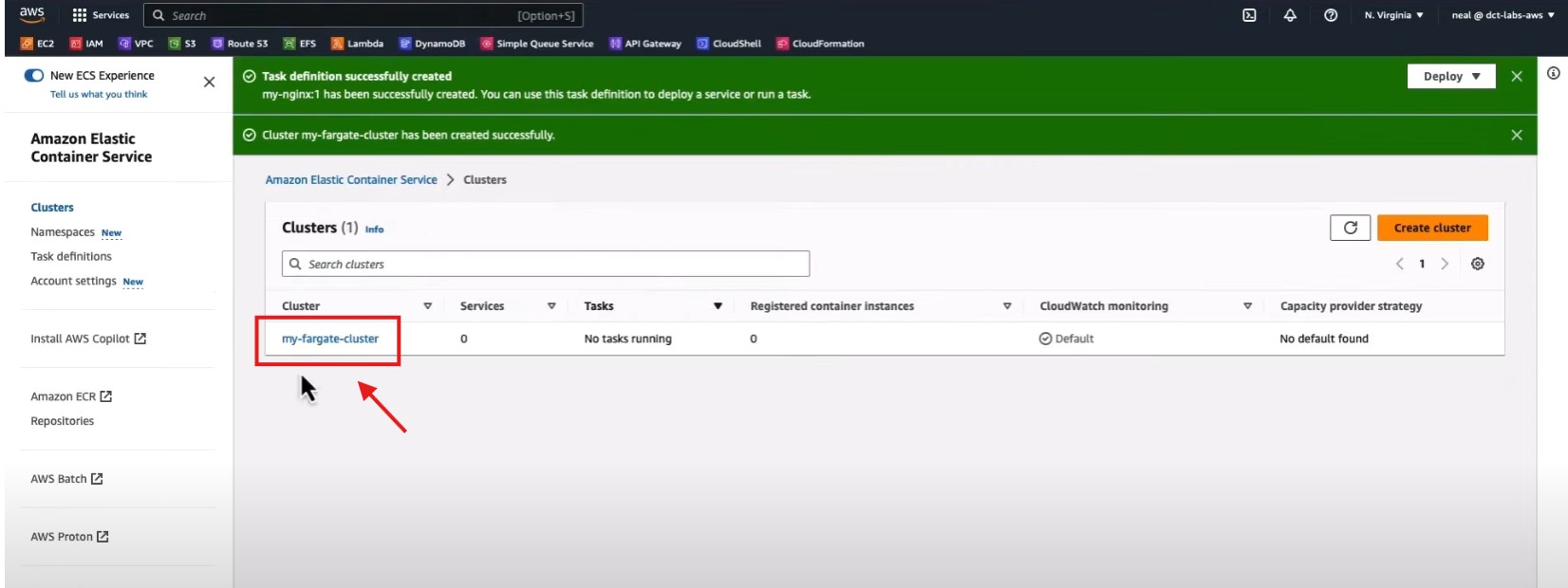Open the notifications bell icon
This screenshot has height=588, width=1568.
click(1290, 15)
